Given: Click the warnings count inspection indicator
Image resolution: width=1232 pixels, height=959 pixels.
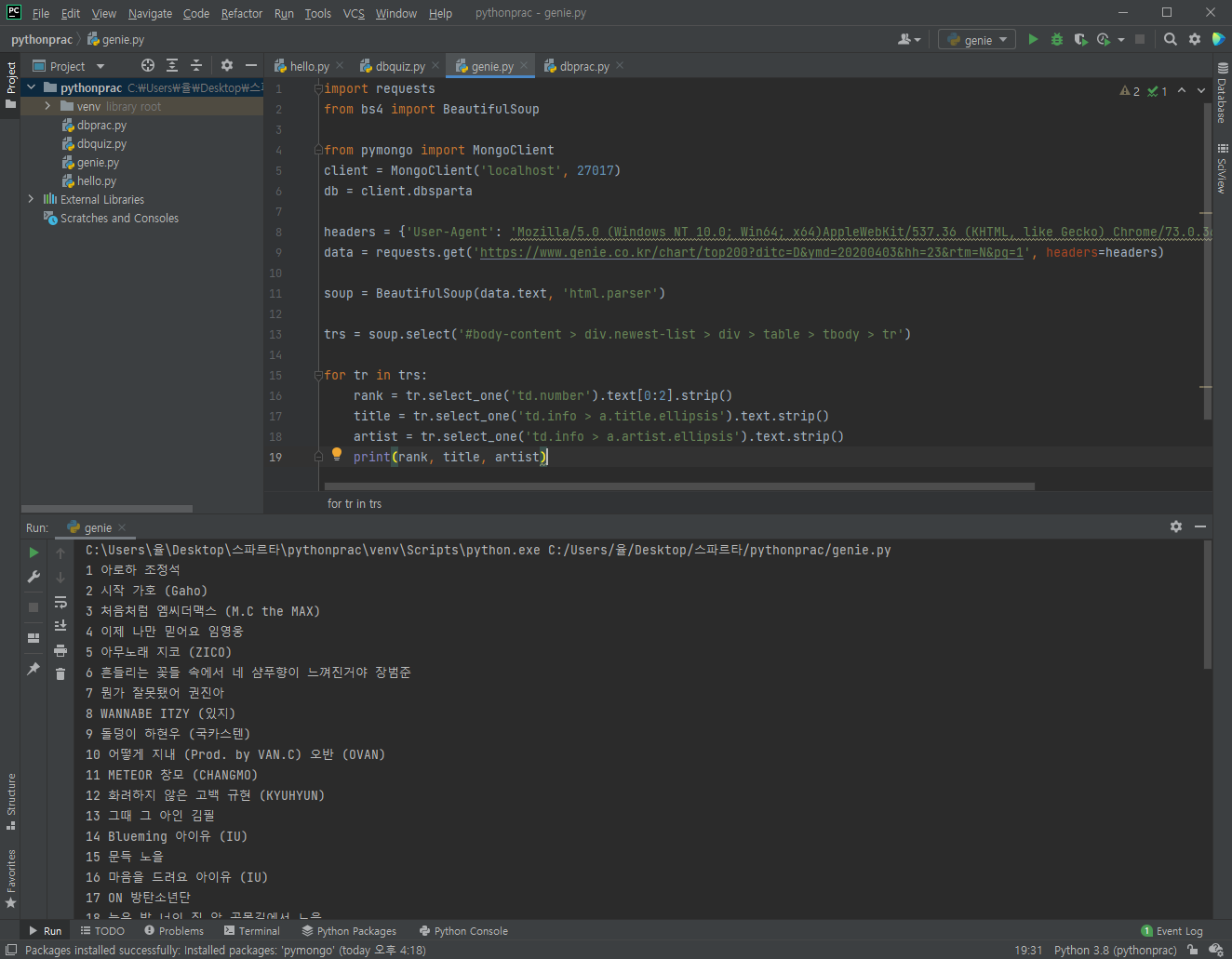Looking at the screenshot, I should pos(1130,90).
